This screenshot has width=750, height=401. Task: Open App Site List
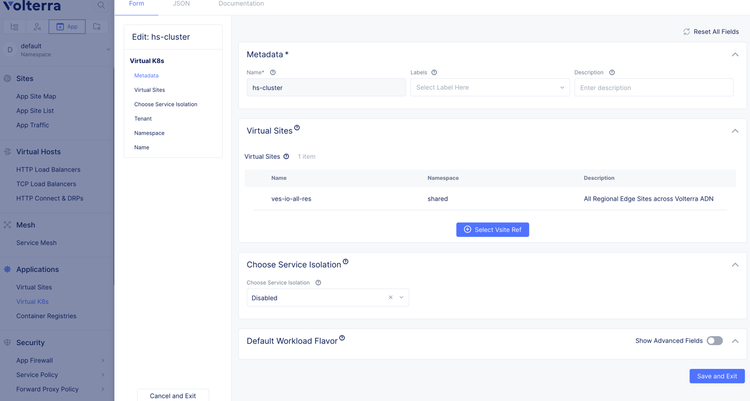35,111
